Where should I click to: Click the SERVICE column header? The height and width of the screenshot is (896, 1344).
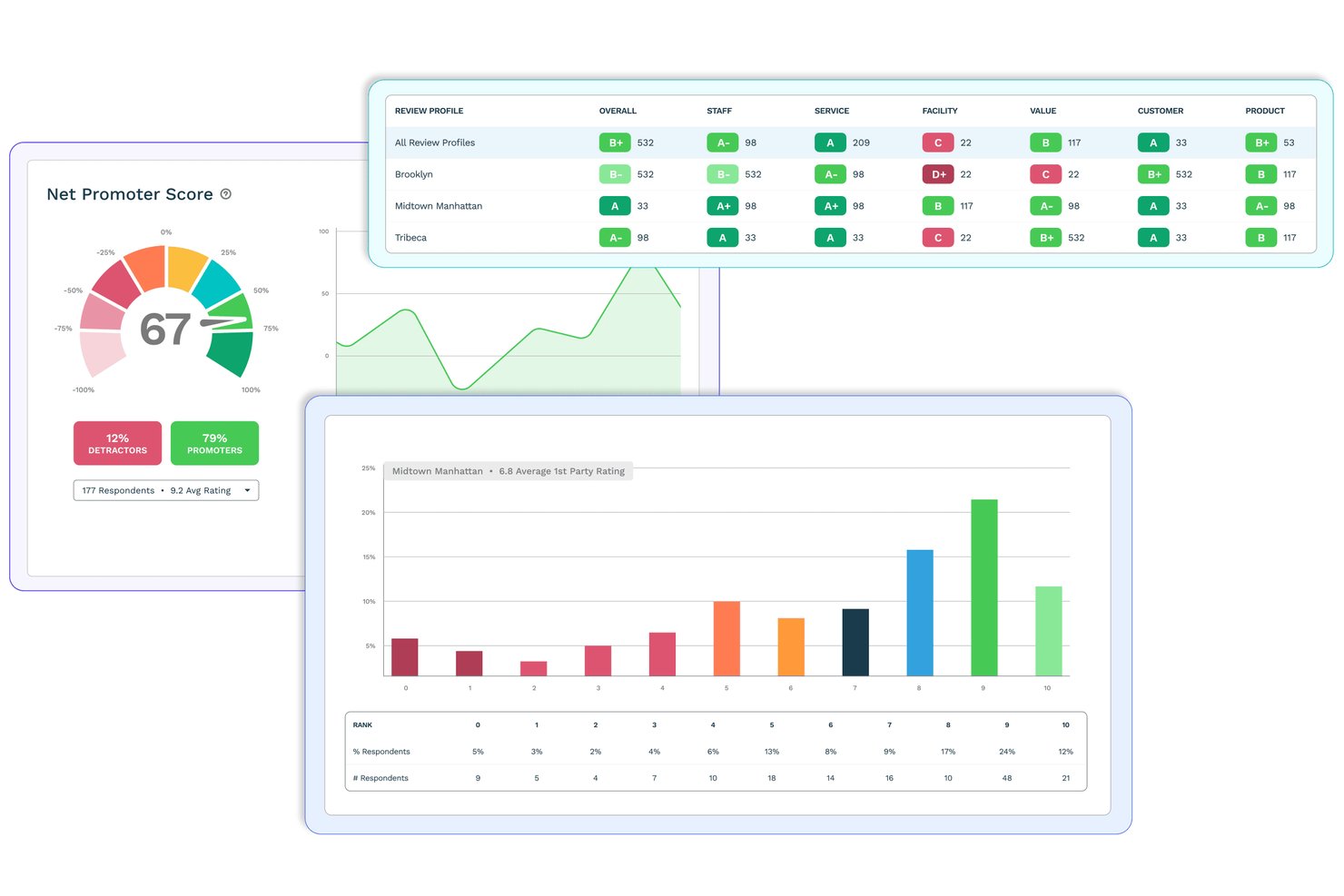pos(832,111)
